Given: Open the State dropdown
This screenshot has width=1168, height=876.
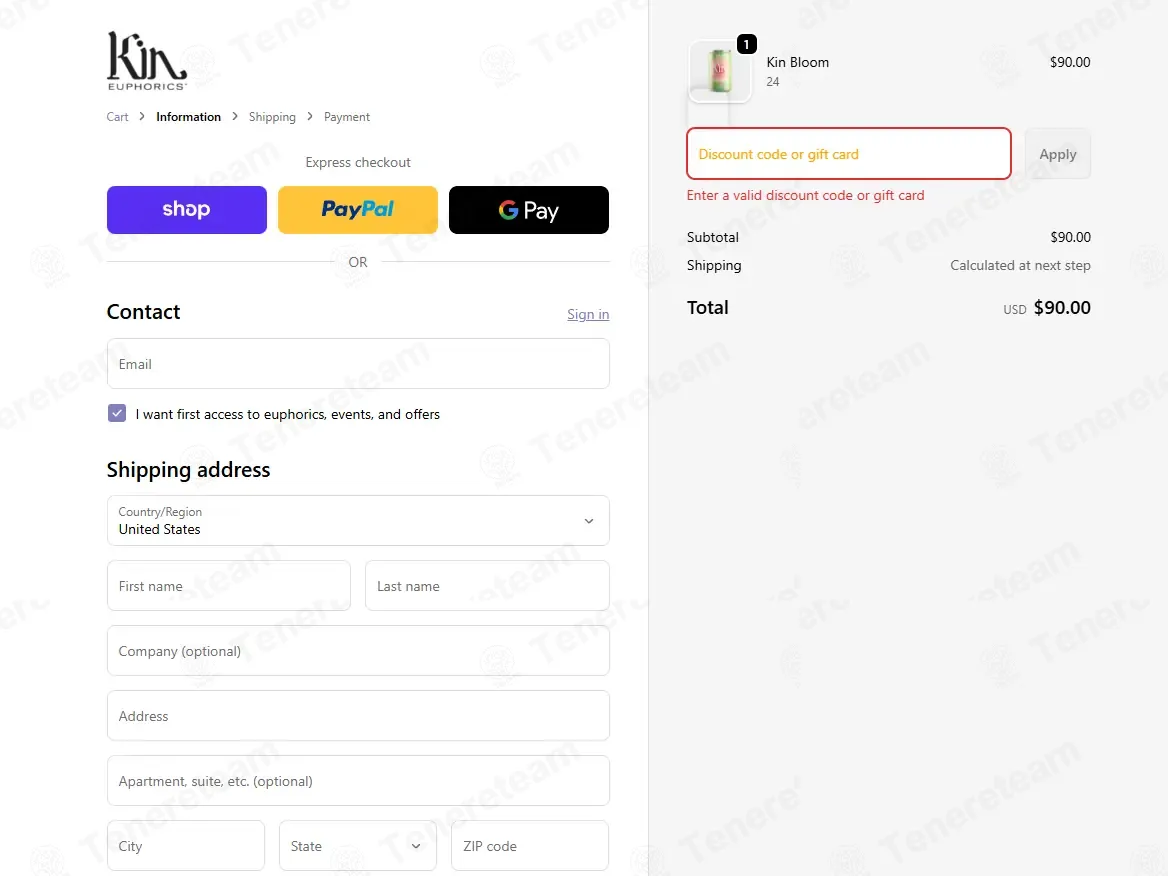Looking at the screenshot, I should (x=358, y=845).
